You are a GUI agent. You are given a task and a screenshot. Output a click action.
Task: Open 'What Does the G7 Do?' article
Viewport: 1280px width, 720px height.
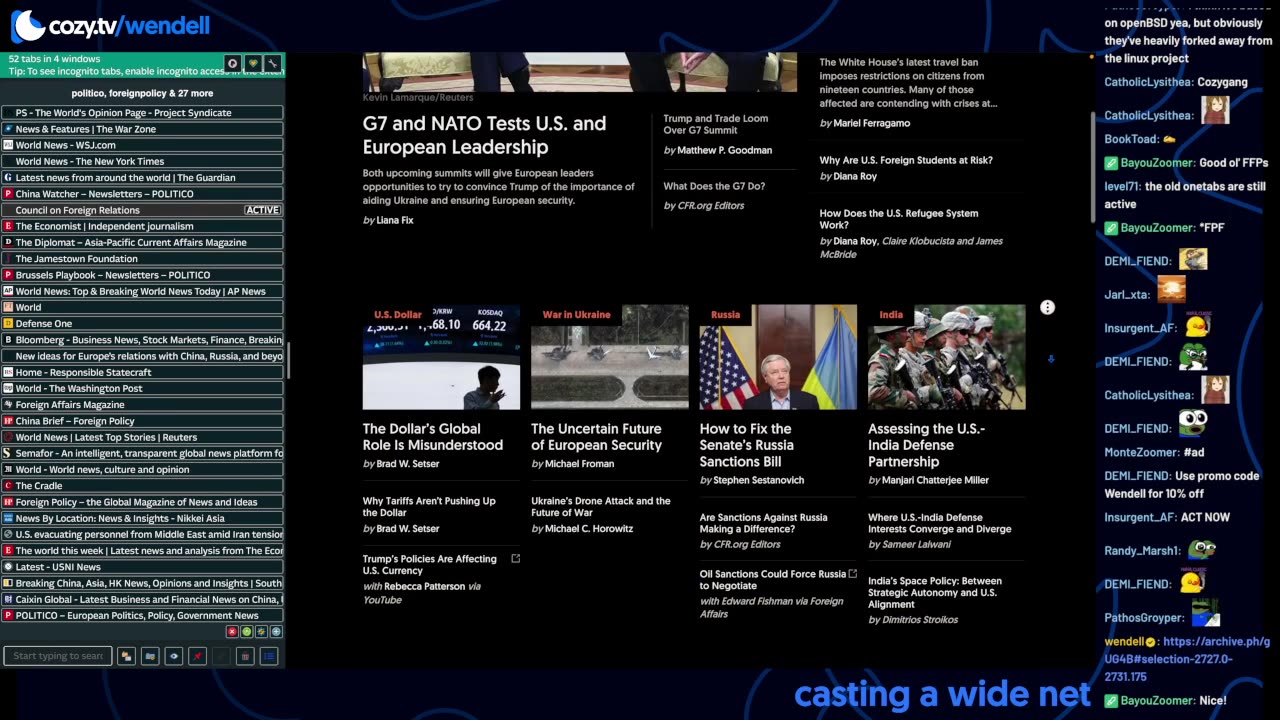point(714,186)
